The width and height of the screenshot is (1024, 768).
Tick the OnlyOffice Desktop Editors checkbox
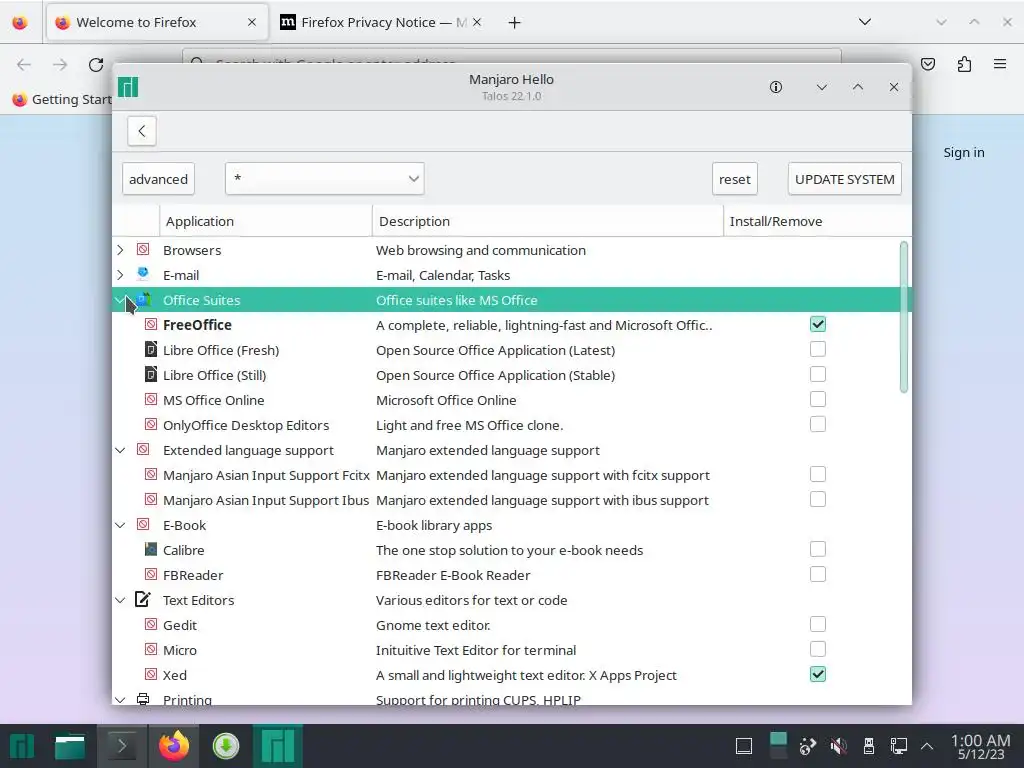click(818, 424)
